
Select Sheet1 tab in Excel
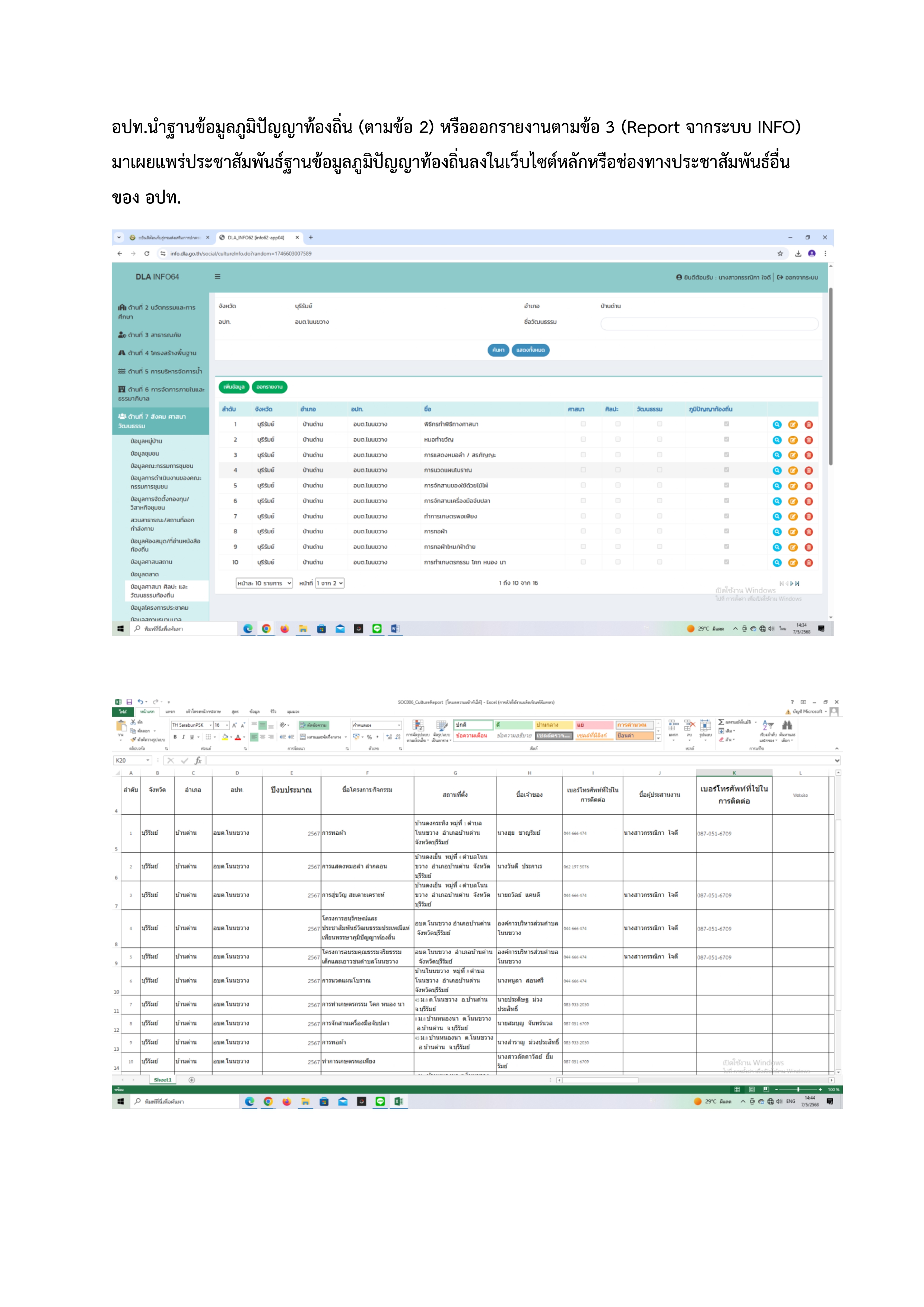pyautogui.click(x=162, y=1080)
